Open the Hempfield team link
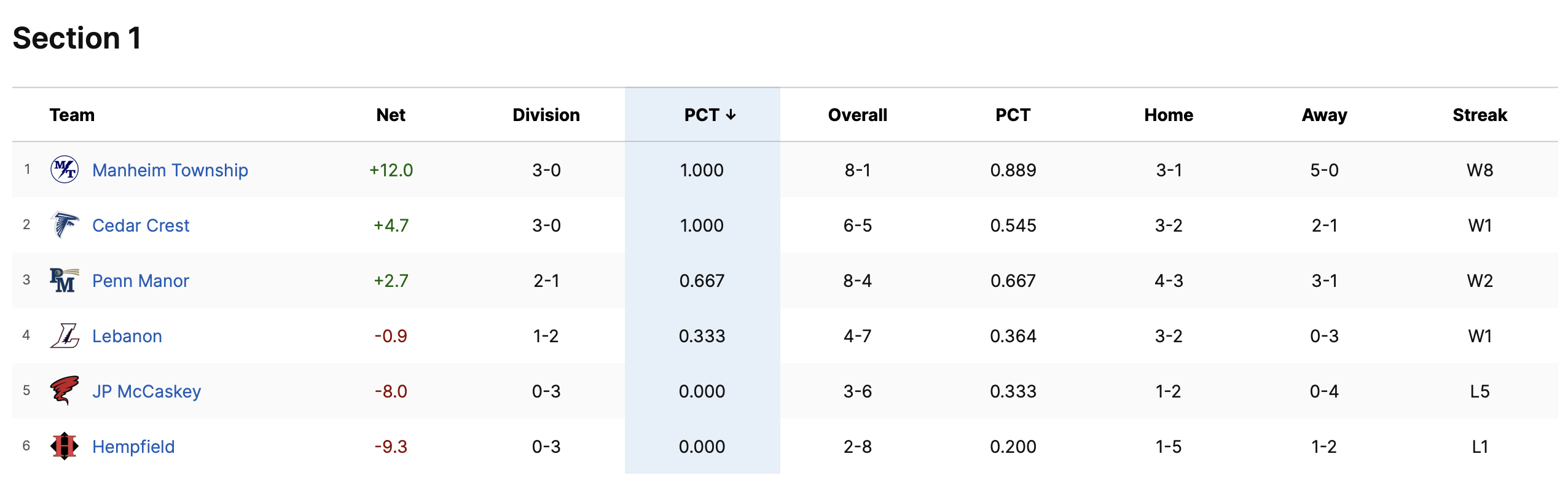 [x=133, y=447]
